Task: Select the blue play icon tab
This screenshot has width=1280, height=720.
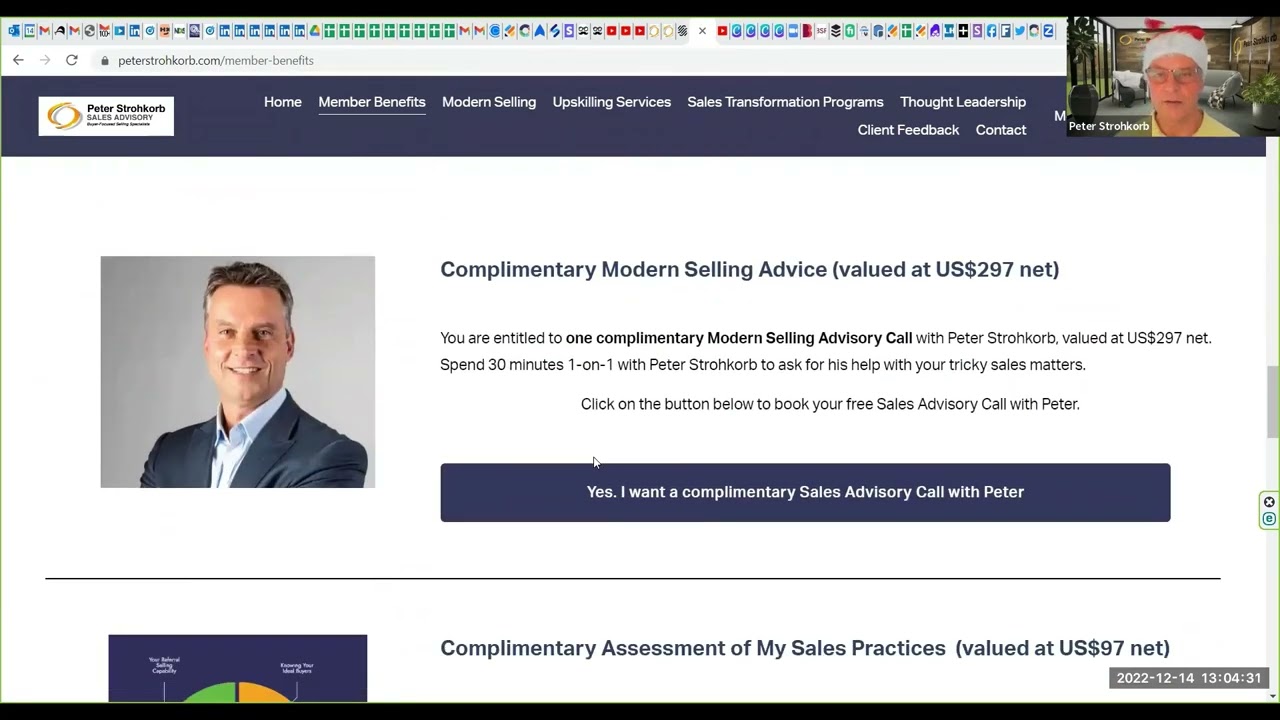Action: click(x=119, y=31)
